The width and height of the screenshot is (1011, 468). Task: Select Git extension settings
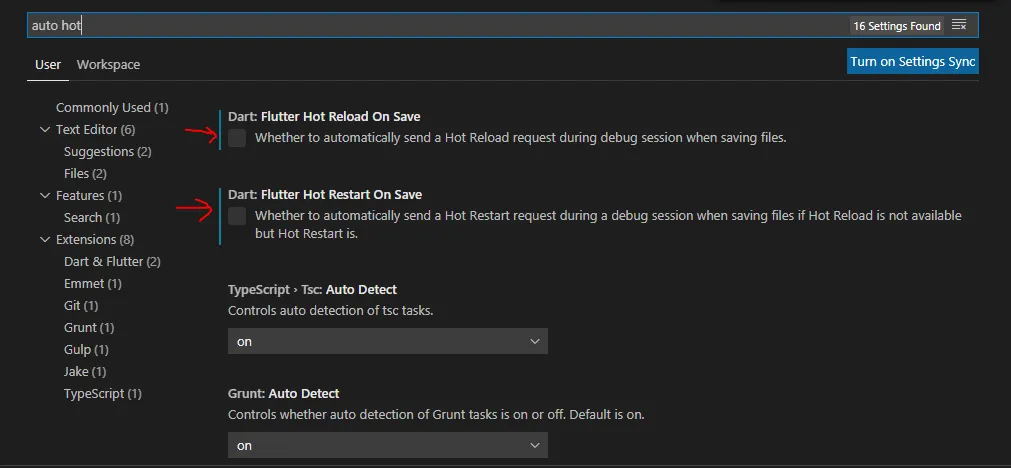(x=80, y=306)
